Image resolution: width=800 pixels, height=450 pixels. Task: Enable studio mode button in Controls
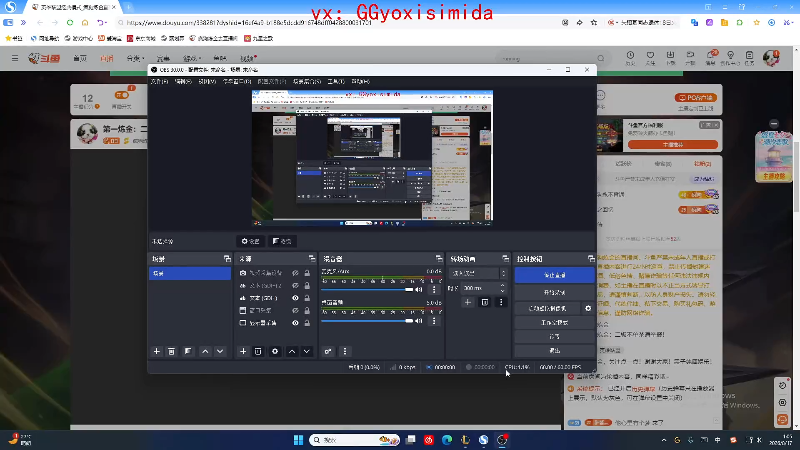[x=555, y=323]
